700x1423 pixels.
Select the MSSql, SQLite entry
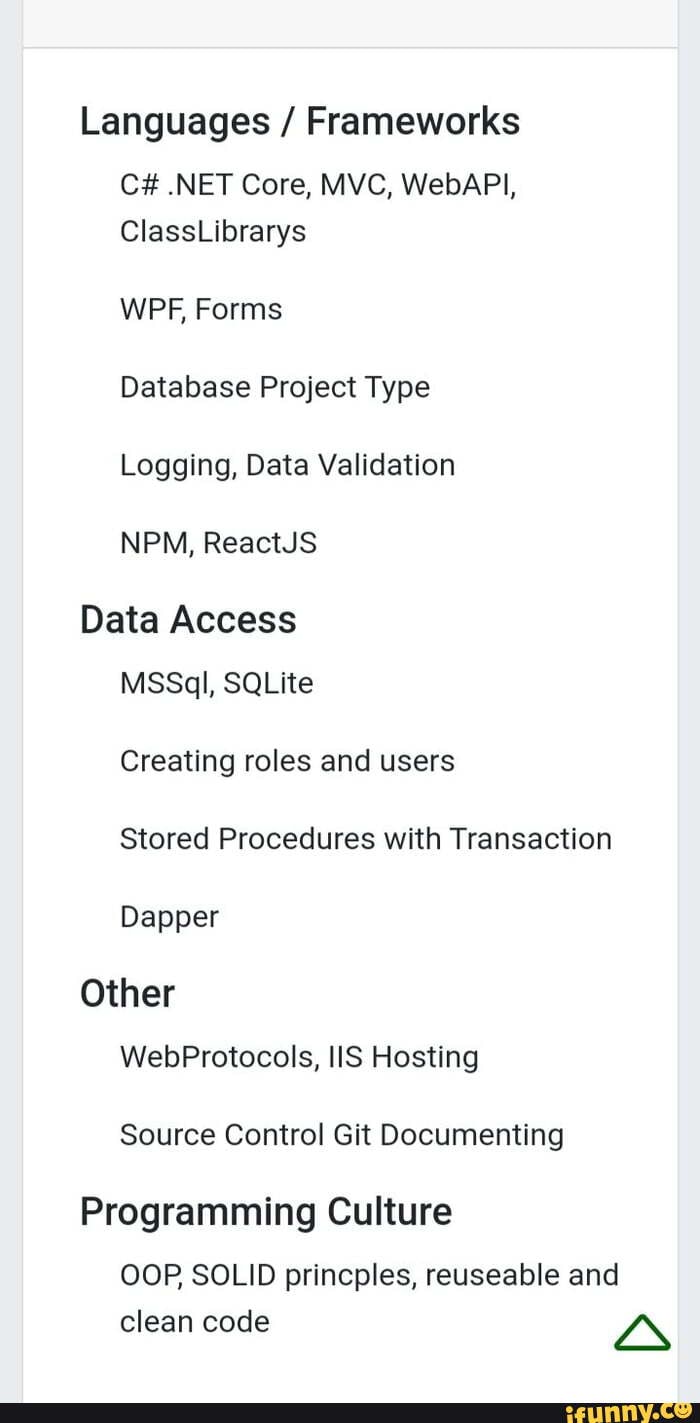point(217,684)
